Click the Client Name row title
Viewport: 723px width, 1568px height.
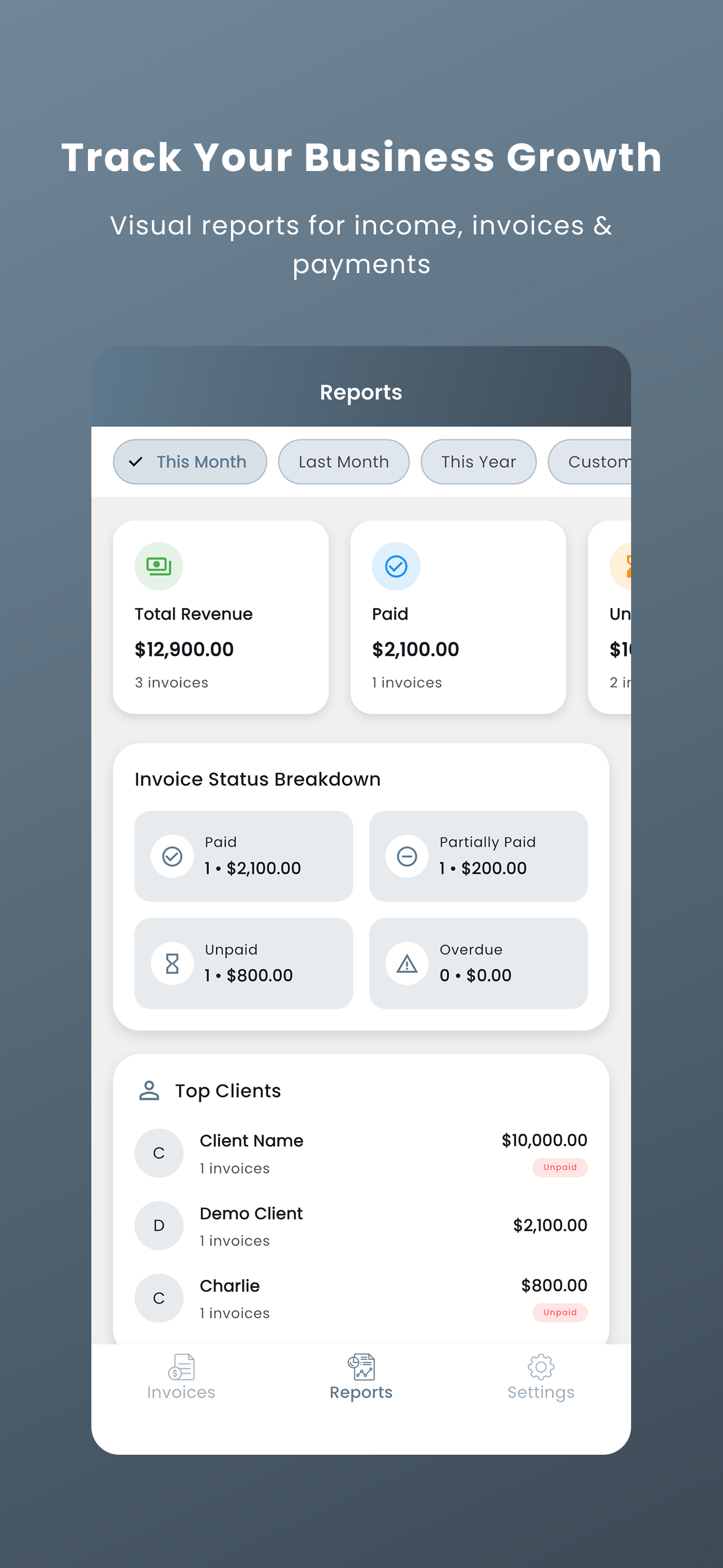tap(251, 1141)
